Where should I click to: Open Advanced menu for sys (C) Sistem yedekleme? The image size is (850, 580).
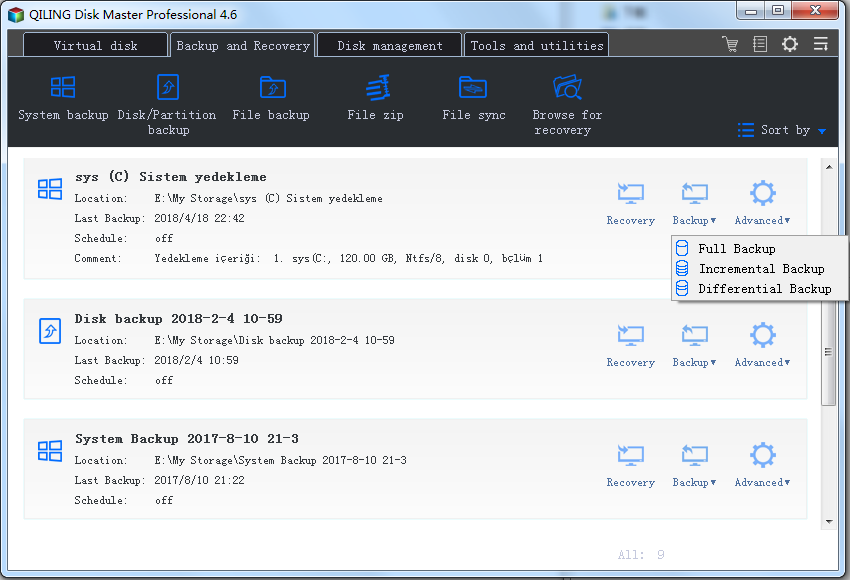click(762, 203)
